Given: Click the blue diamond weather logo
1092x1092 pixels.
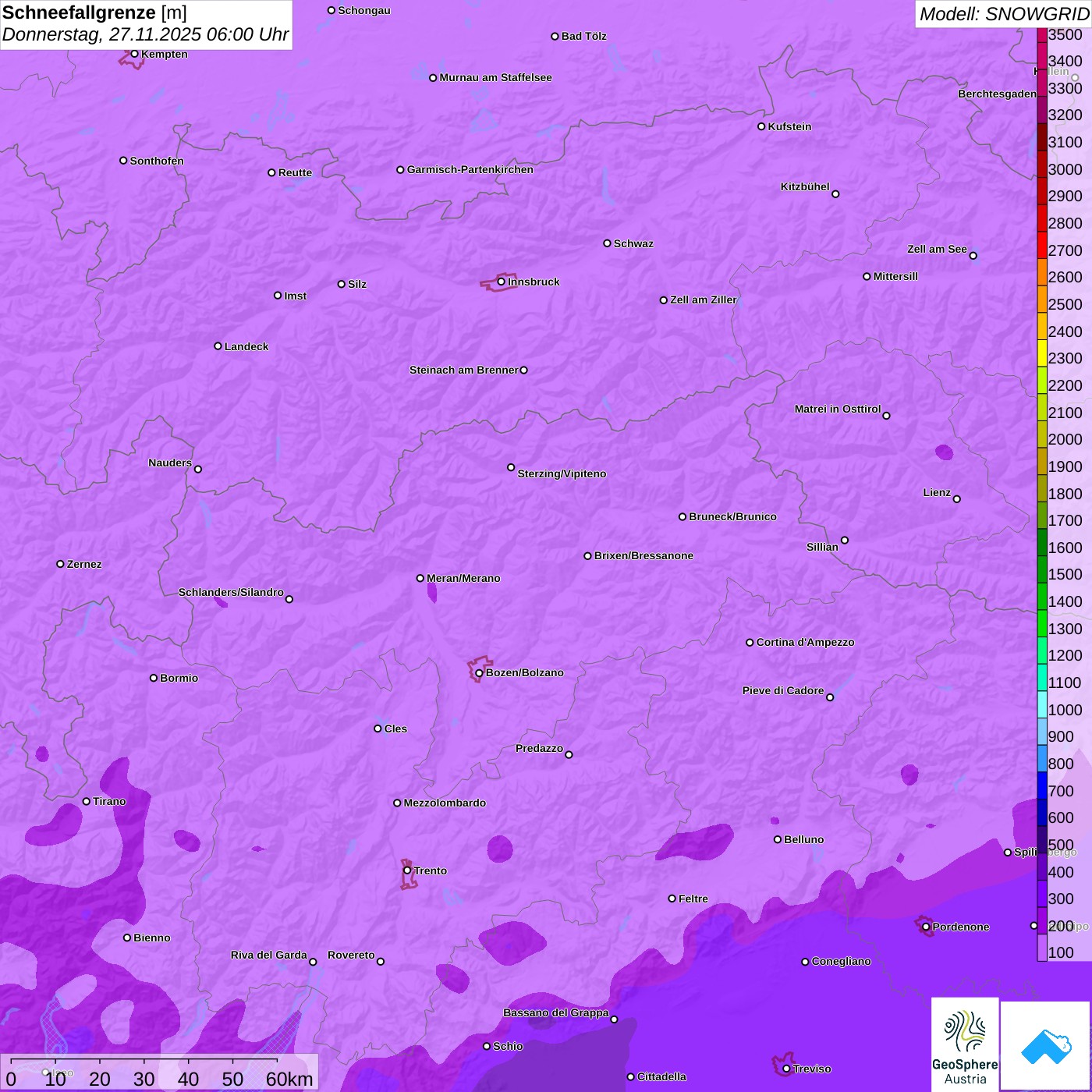Looking at the screenshot, I should click(x=1045, y=1045).
